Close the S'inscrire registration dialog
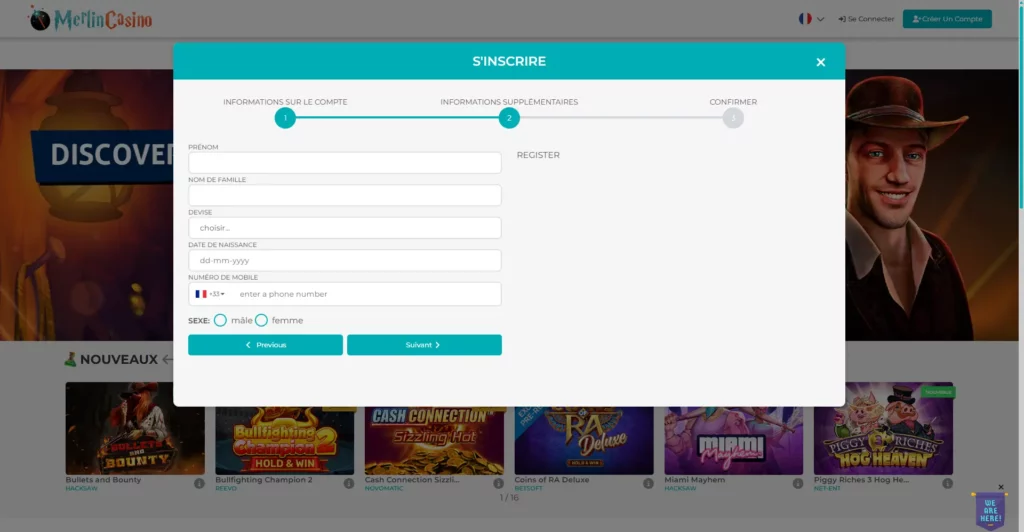Image resolution: width=1024 pixels, height=532 pixels. pos(820,62)
